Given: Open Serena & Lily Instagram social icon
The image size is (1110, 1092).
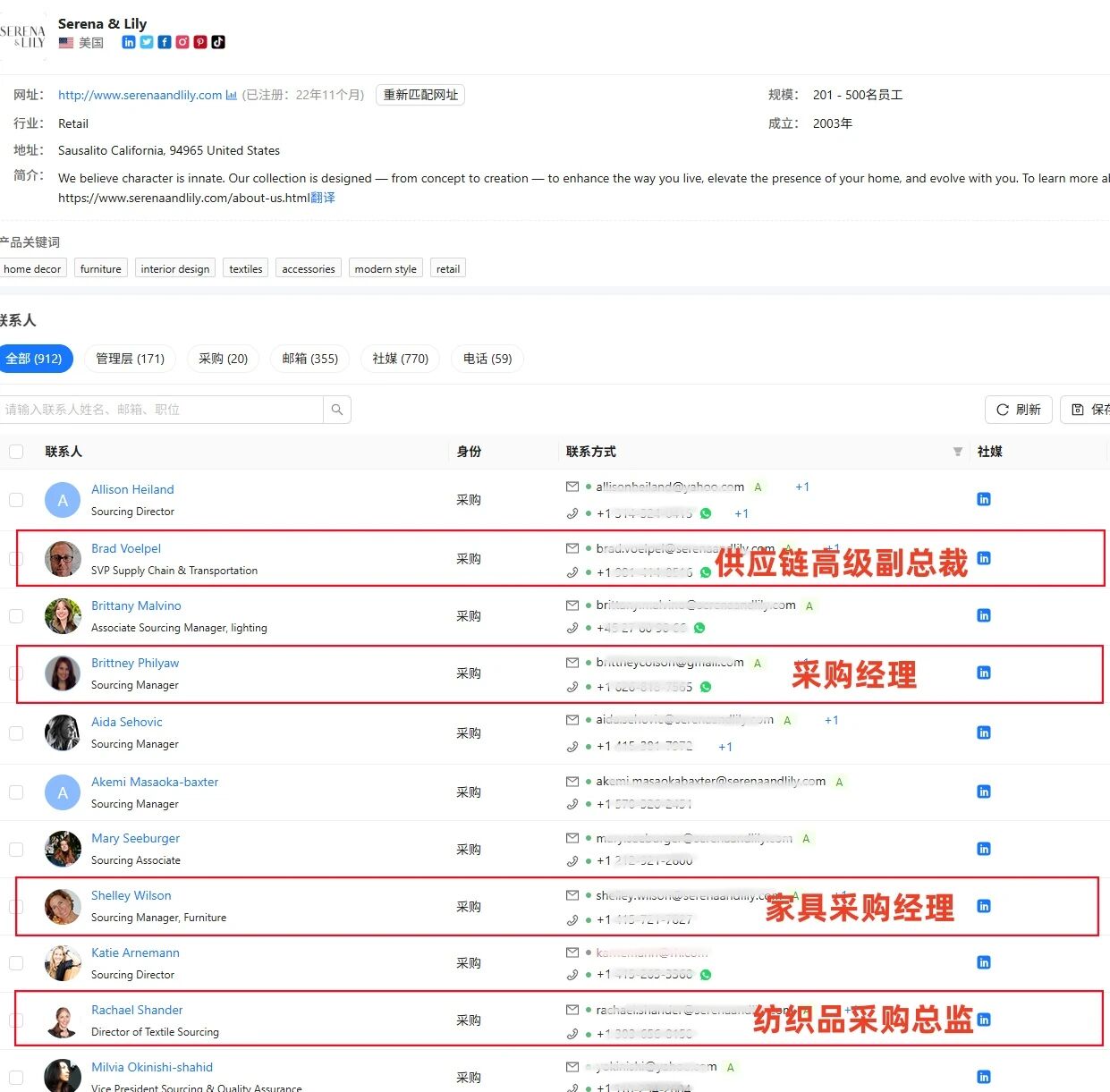Looking at the screenshot, I should point(182,42).
